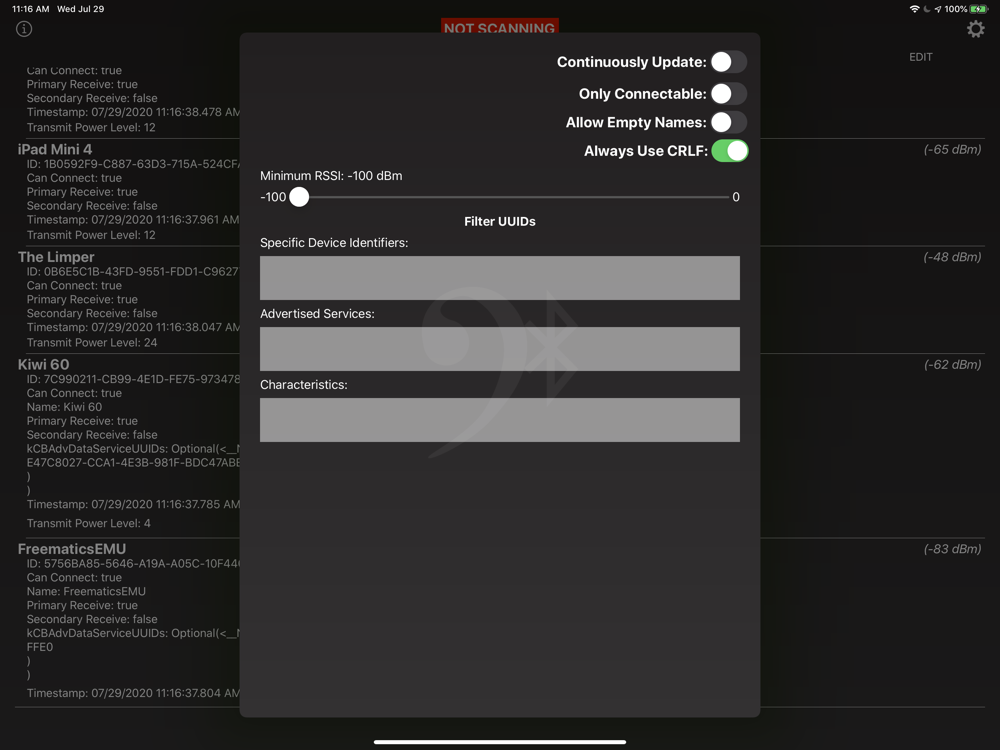Viewport: 1000px width, 750px height.
Task: Tap the battery indicator icon
Action: (x=978, y=9)
